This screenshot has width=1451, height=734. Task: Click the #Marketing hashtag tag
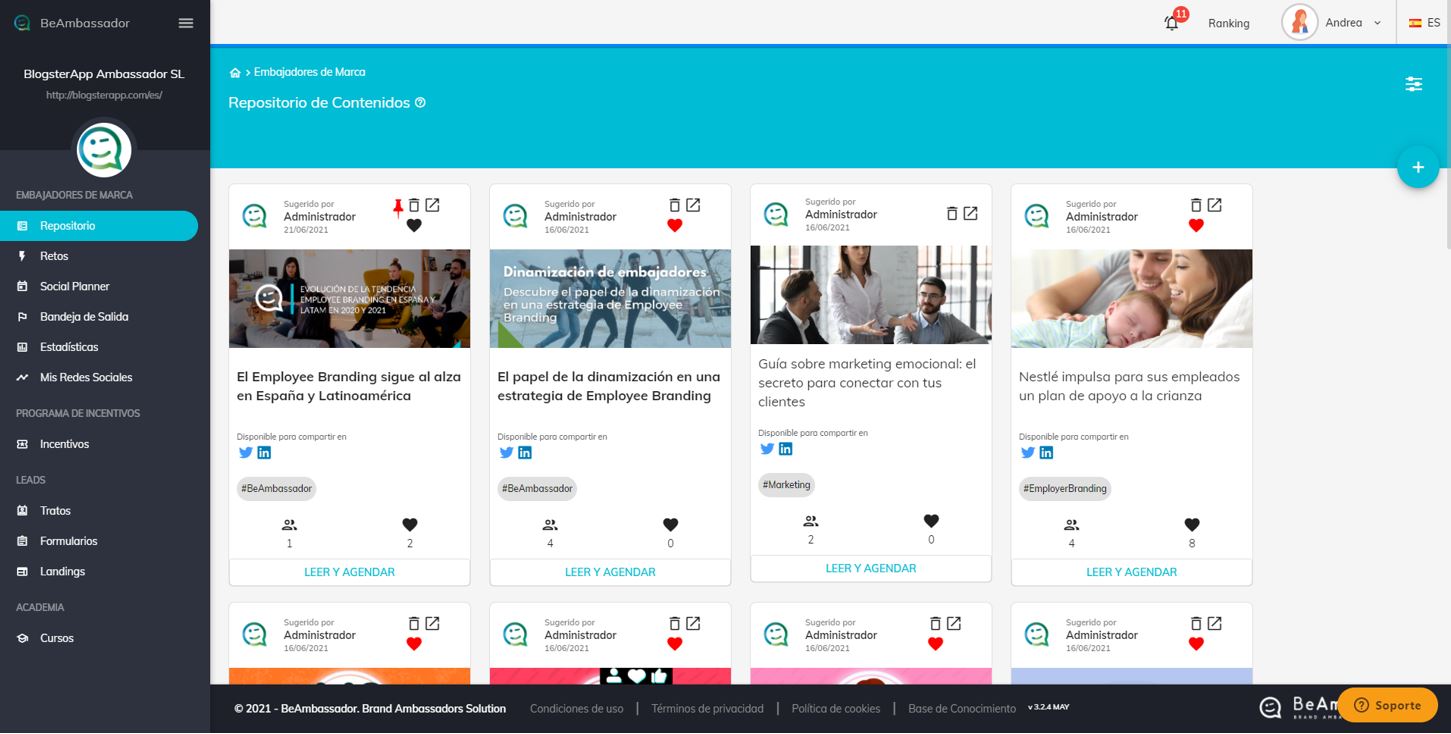tap(786, 485)
